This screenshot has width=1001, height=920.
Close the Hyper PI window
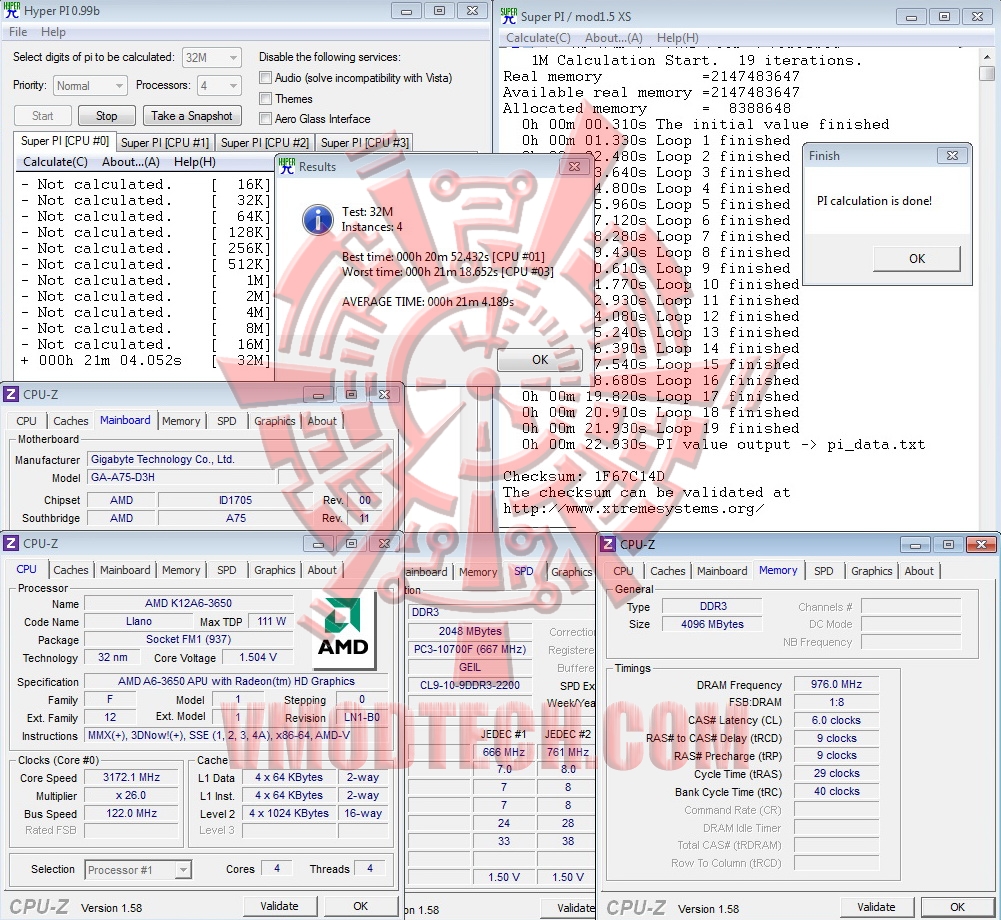(472, 11)
